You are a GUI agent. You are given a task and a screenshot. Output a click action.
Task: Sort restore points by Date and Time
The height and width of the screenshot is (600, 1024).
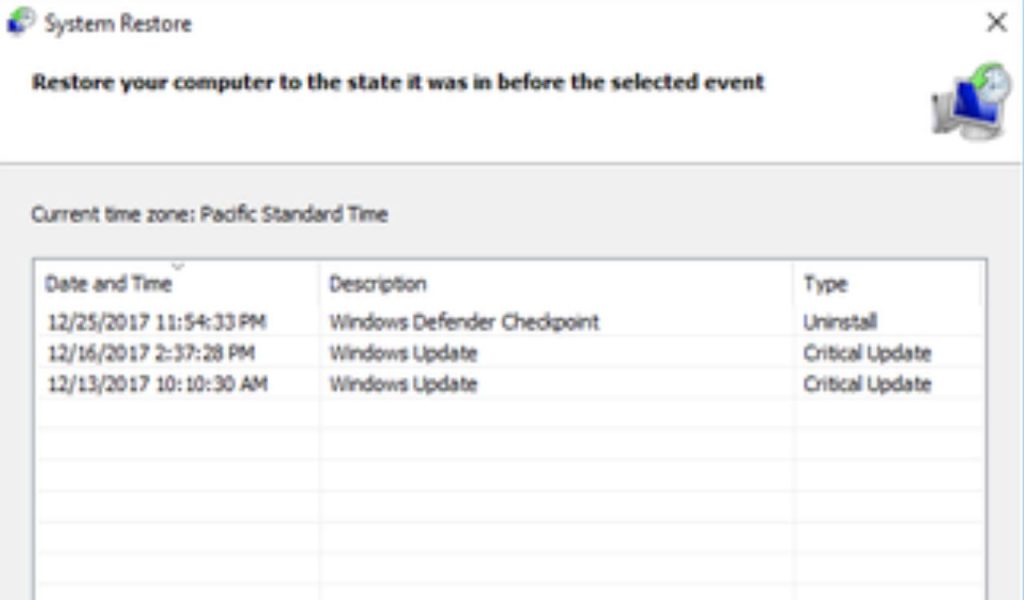(x=108, y=284)
